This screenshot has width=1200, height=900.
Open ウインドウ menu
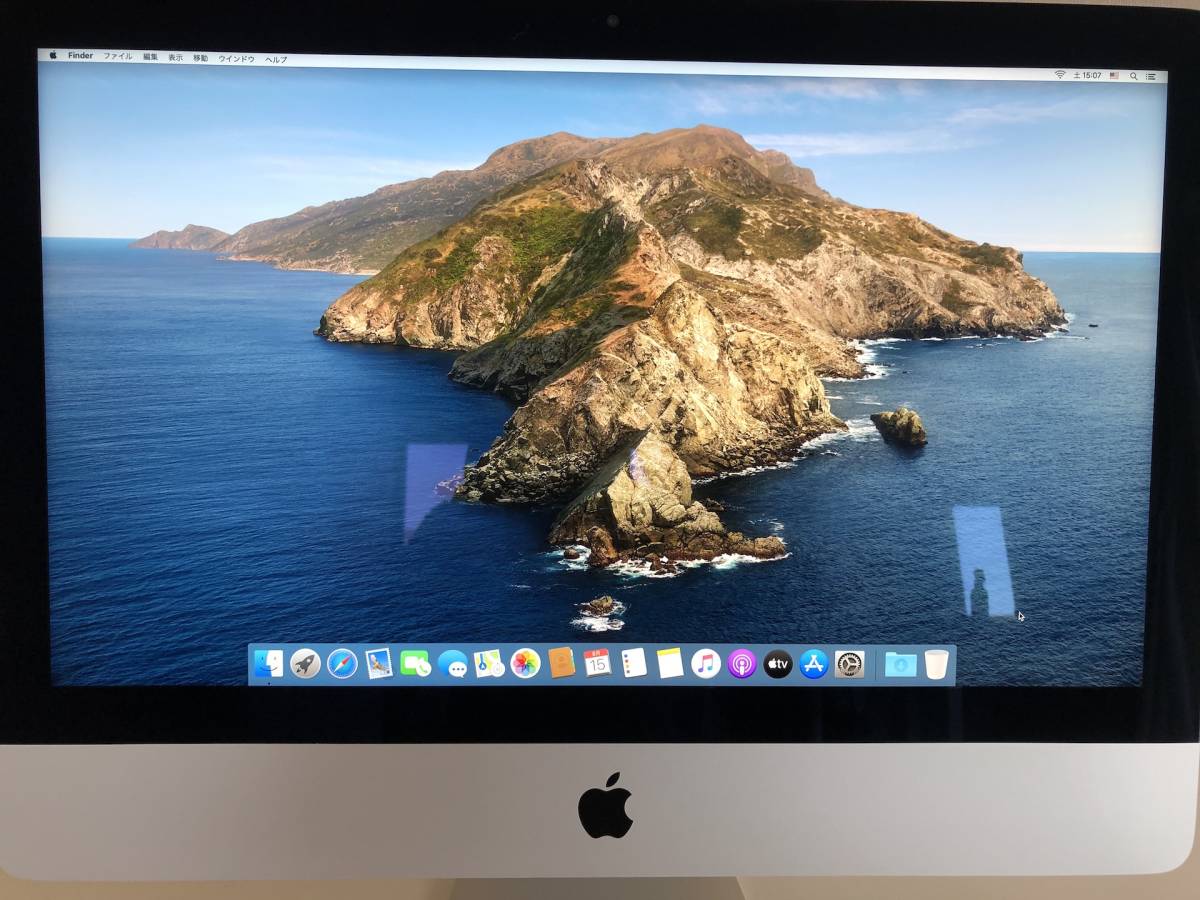pos(237,59)
